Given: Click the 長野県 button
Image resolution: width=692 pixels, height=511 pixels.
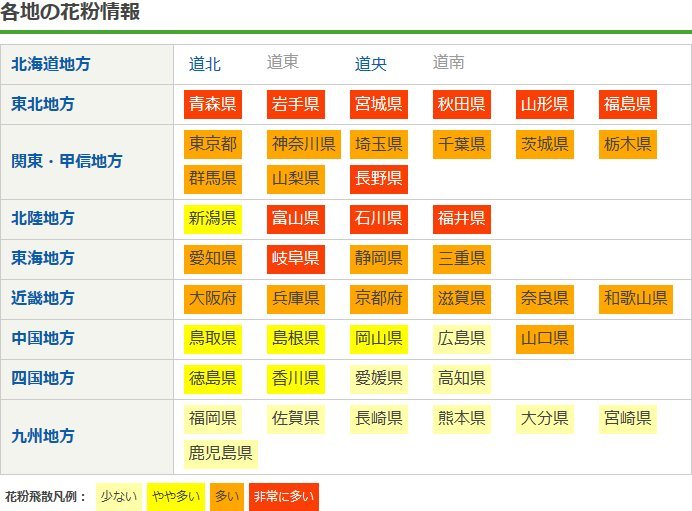Looking at the screenshot, I should (x=378, y=179).
